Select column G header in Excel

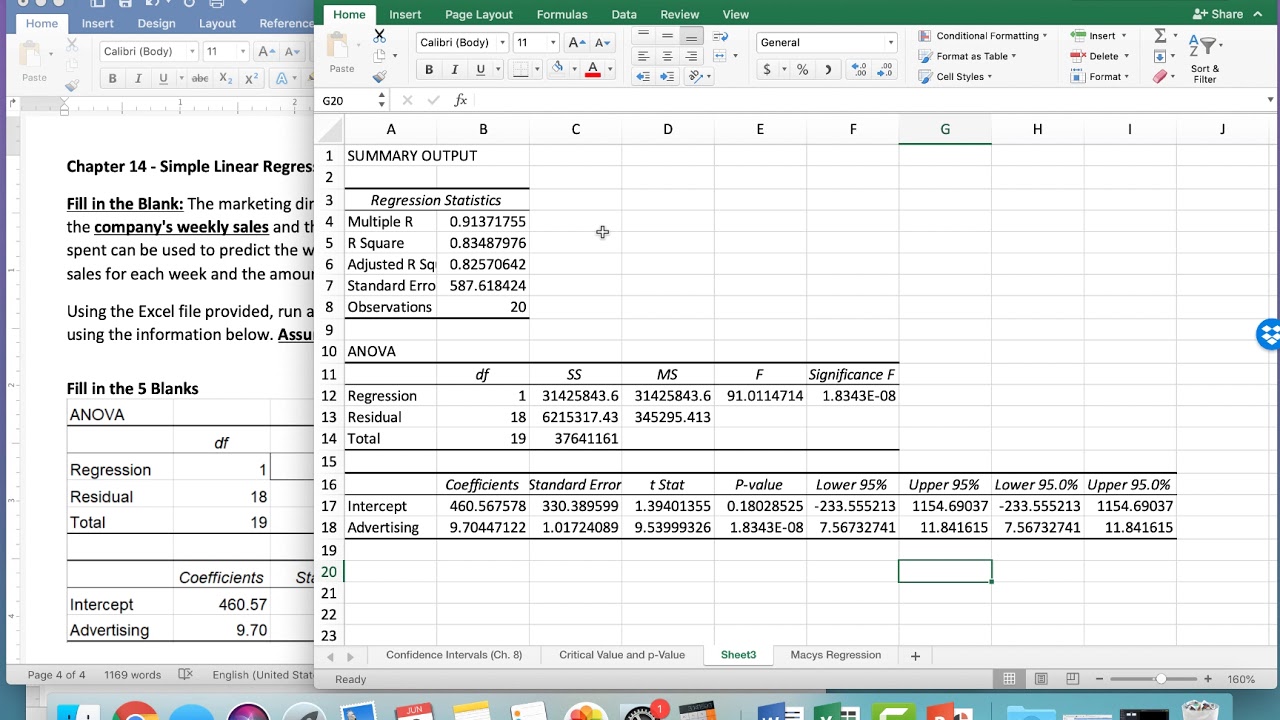(945, 129)
